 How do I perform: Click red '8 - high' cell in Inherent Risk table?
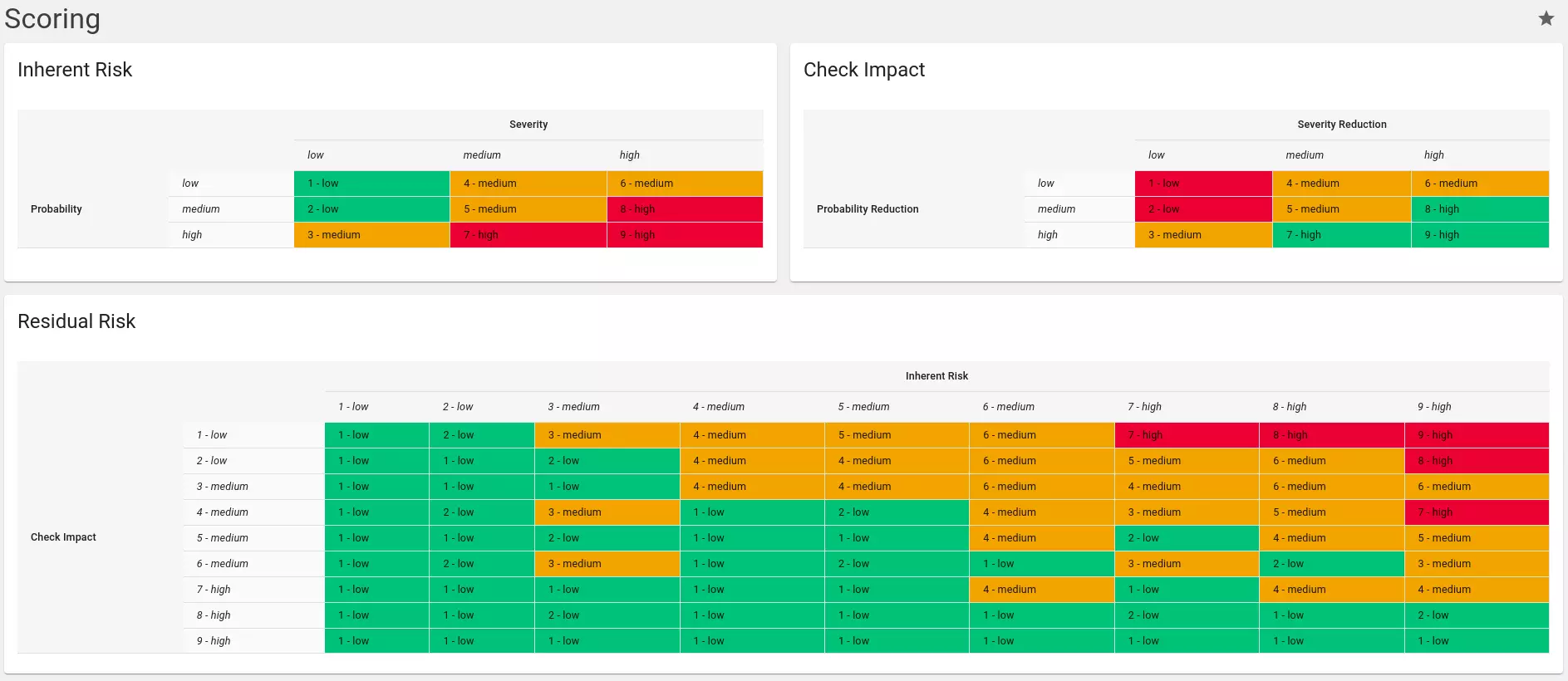click(685, 209)
